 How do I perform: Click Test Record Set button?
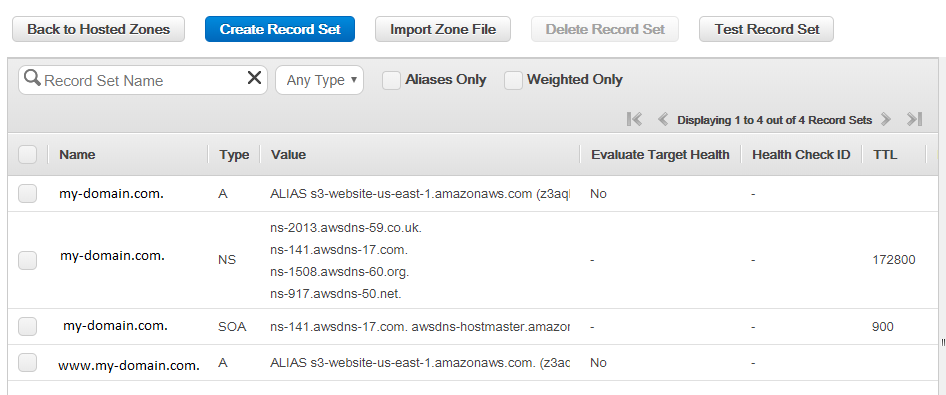[x=766, y=29]
